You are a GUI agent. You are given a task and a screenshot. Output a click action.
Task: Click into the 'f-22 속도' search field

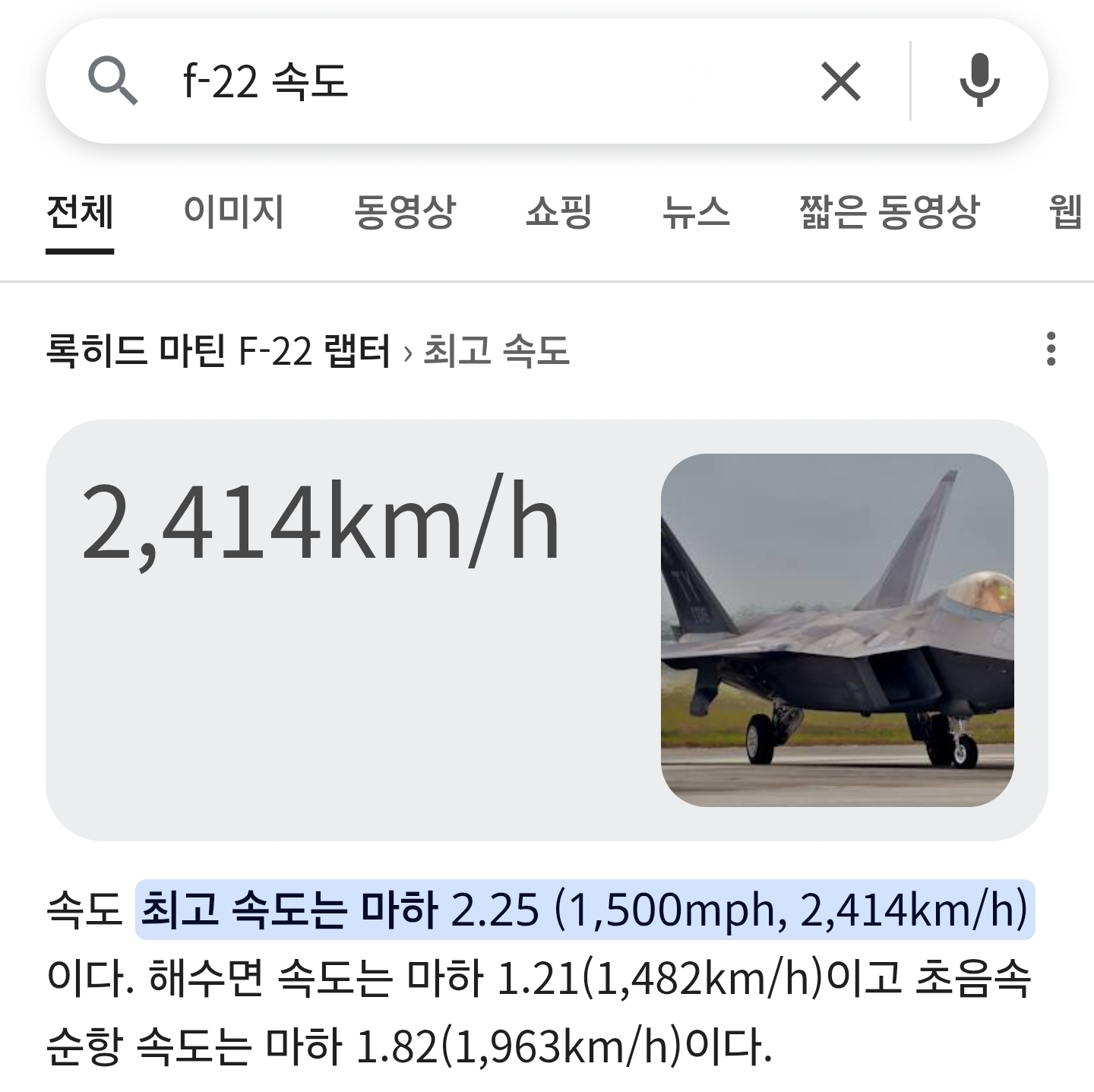pyautogui.click(x=486, y=81)
